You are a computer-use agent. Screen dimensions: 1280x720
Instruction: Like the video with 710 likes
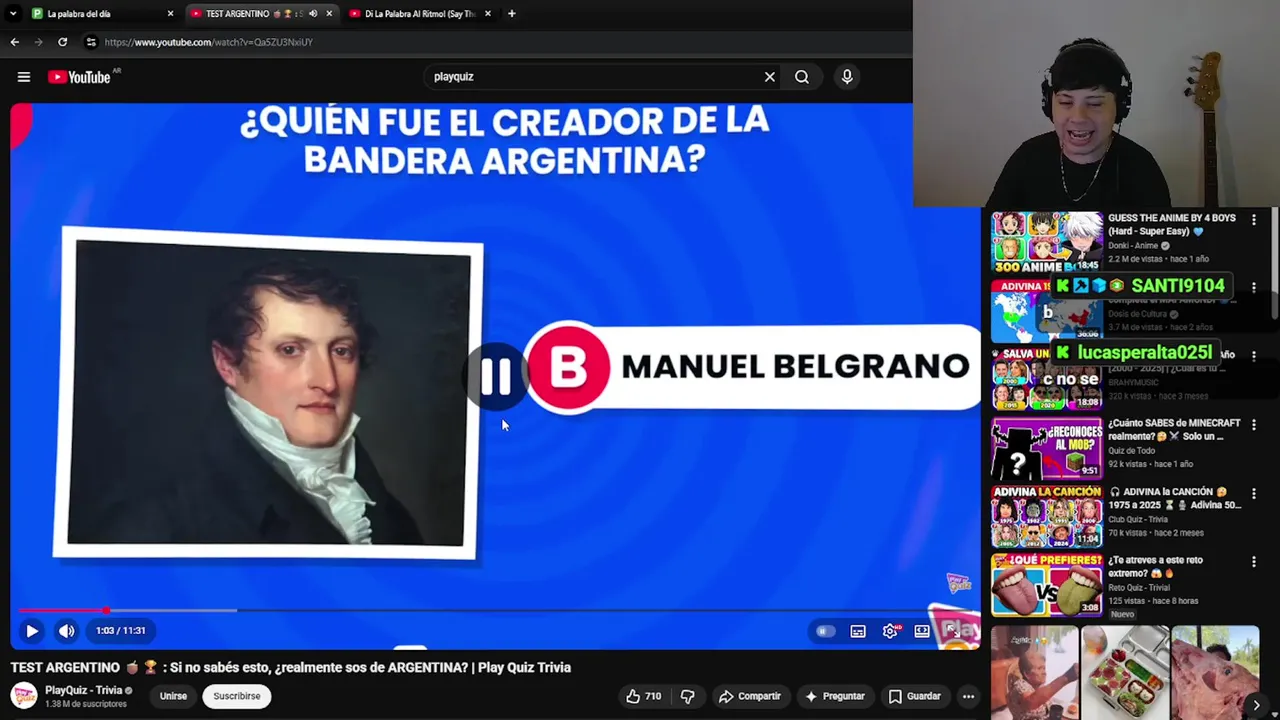[643, 696]
